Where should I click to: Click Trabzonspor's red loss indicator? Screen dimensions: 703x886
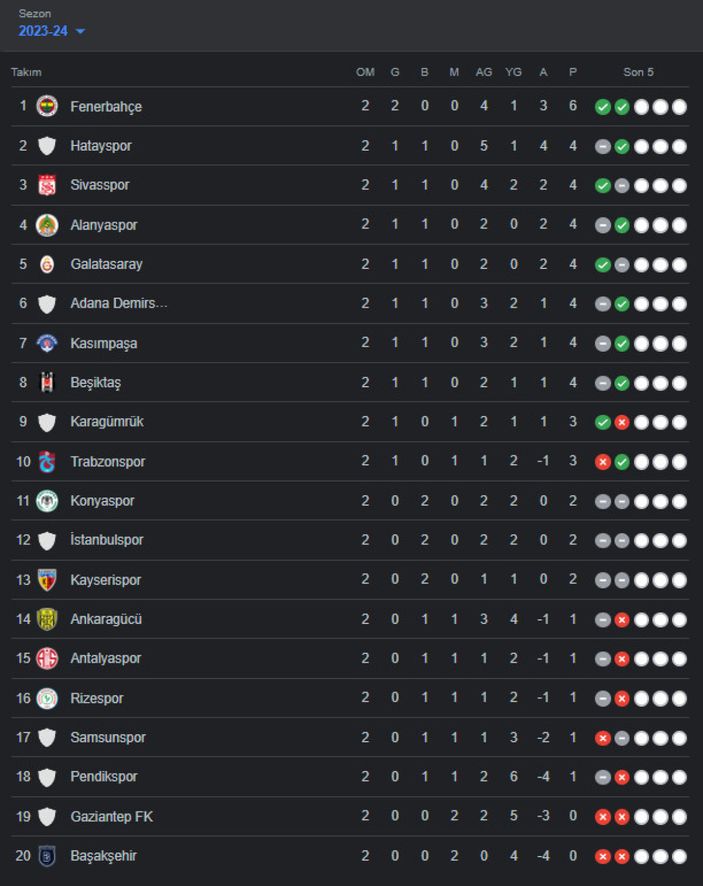point(602,462)
